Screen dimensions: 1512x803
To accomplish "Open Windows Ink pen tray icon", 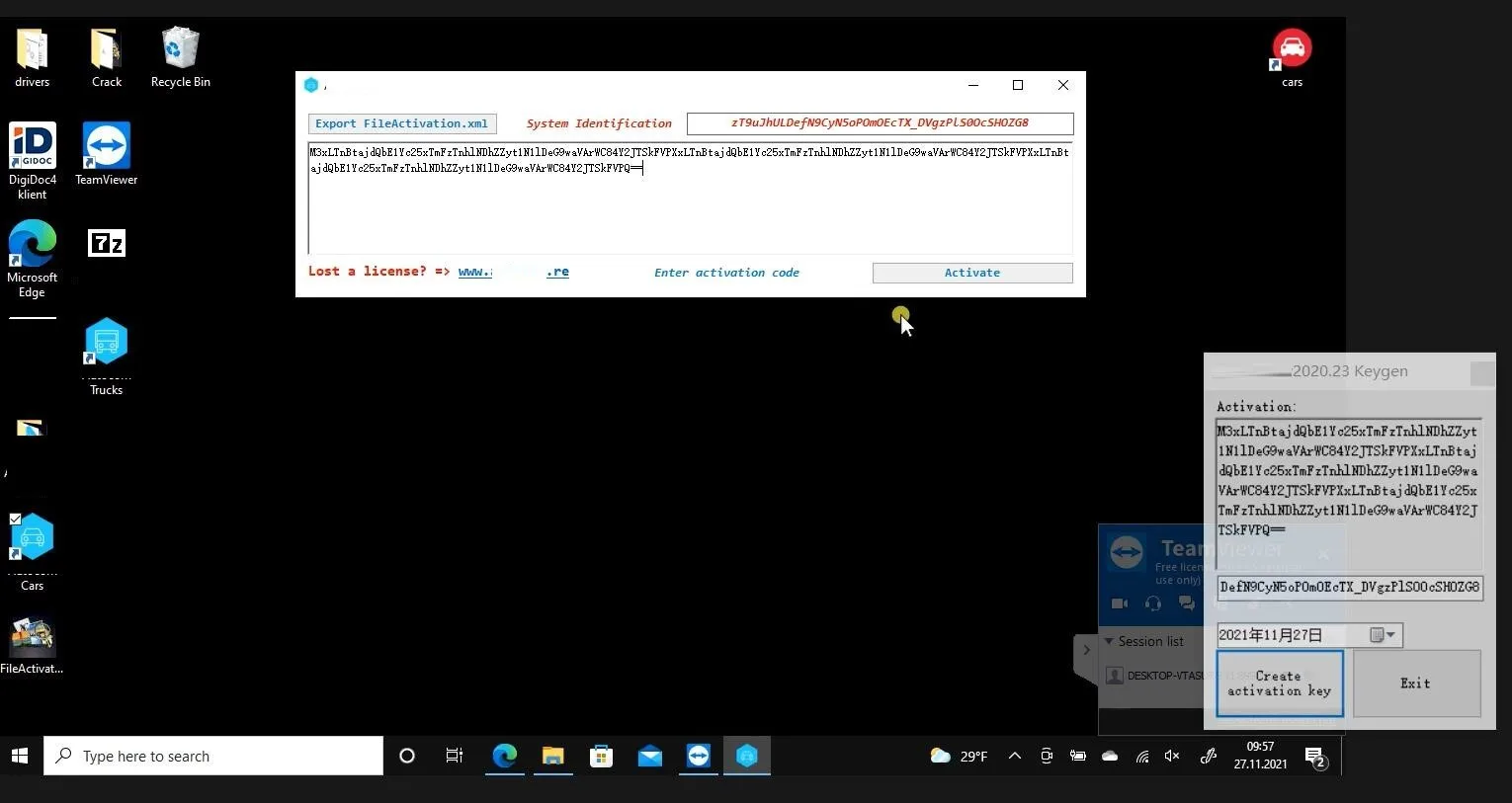I will [x=1208, y=756].
